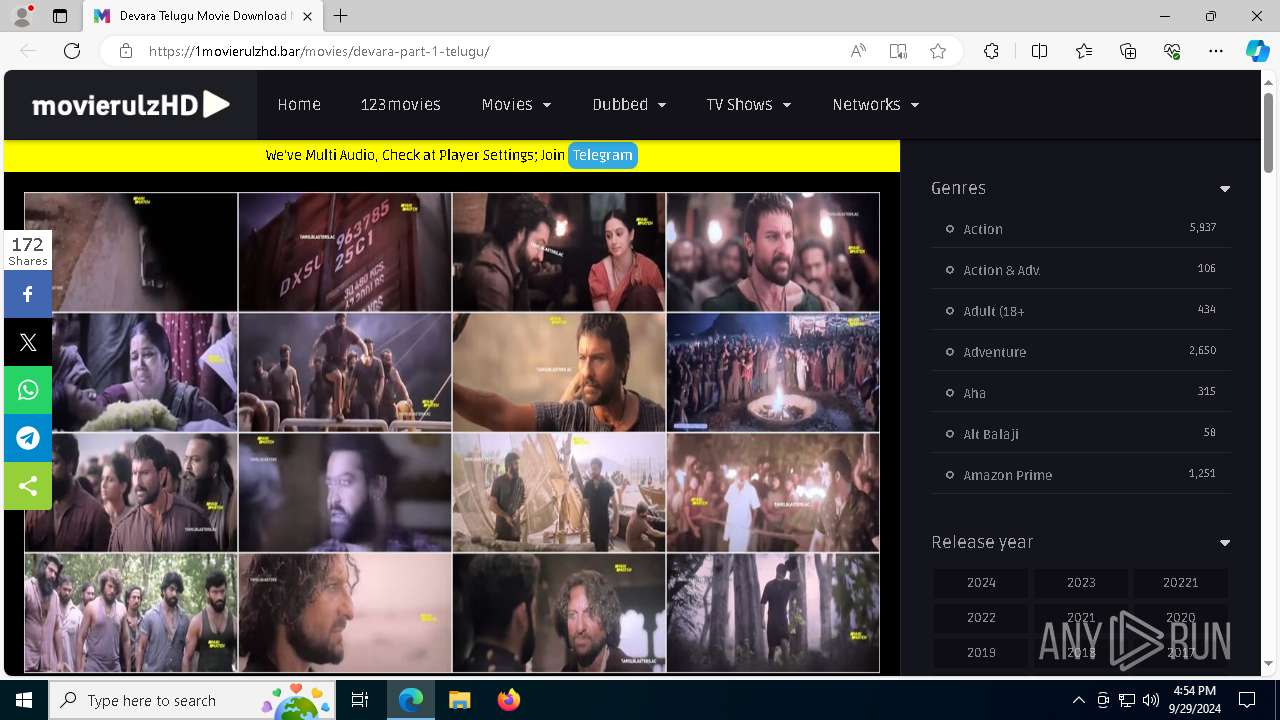Open the green generic share icon
Image resolution: width=1280 pixels, height=720 pixels.
[28, 486]
